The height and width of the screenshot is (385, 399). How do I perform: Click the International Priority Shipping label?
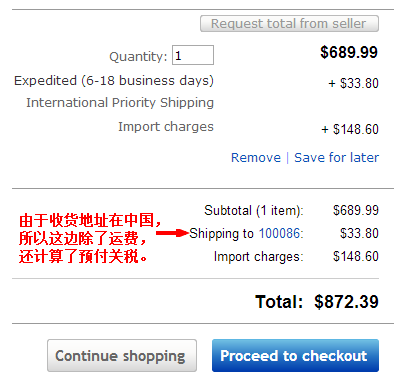(120, 103)
